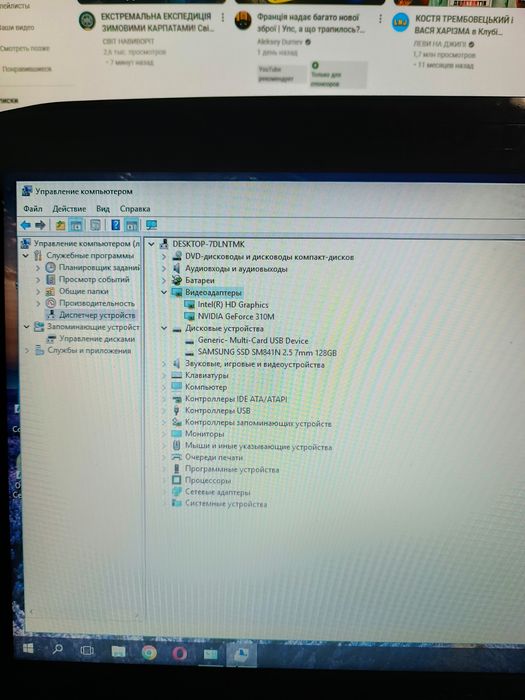The height and width of the screenshot is (700, 525).
Task: Expand Просмотр событий in left tree
Action: [x=38, y=279]
